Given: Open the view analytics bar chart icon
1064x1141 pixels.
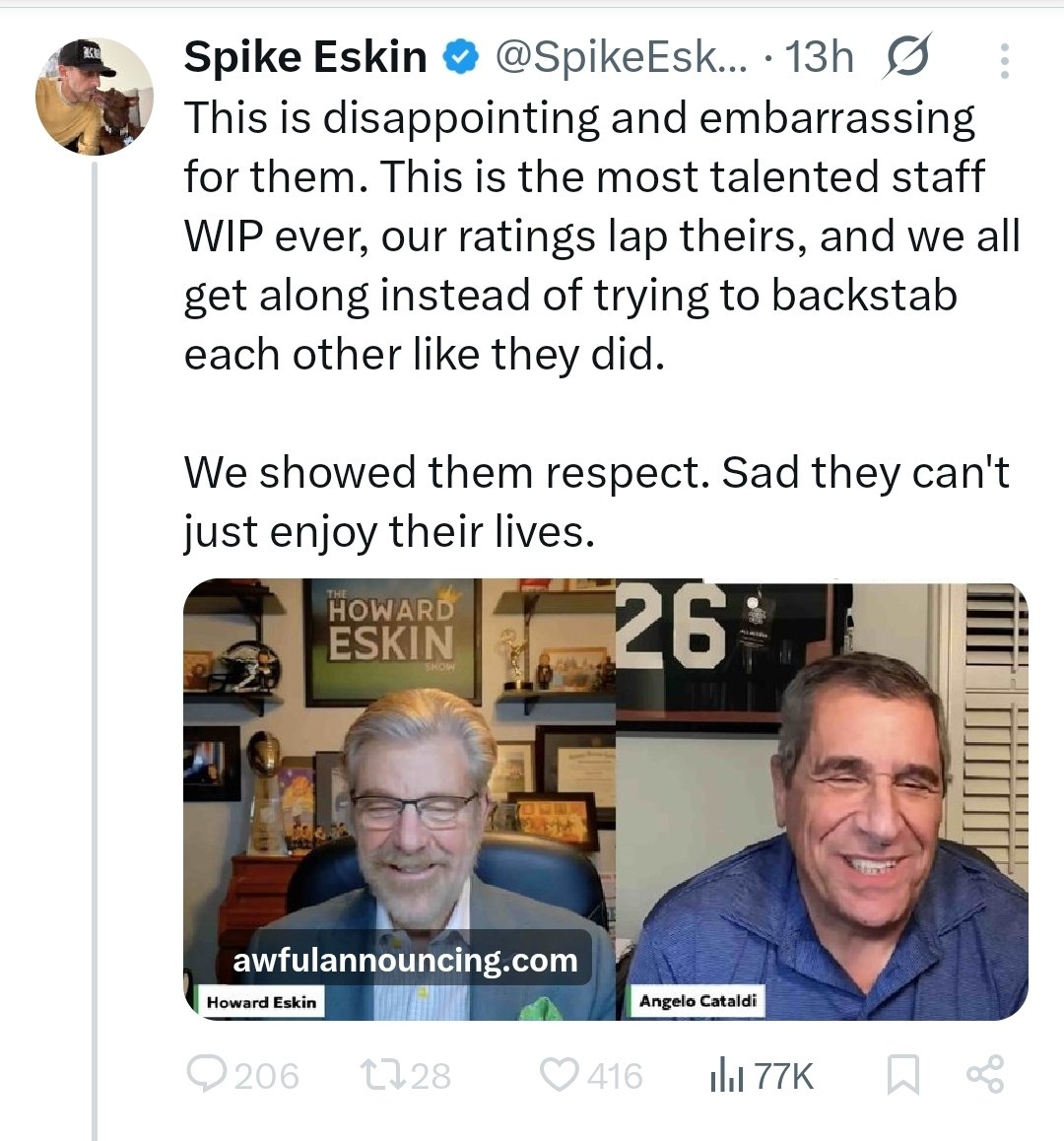Looking at the screenshot, I should click(726, 1076).
